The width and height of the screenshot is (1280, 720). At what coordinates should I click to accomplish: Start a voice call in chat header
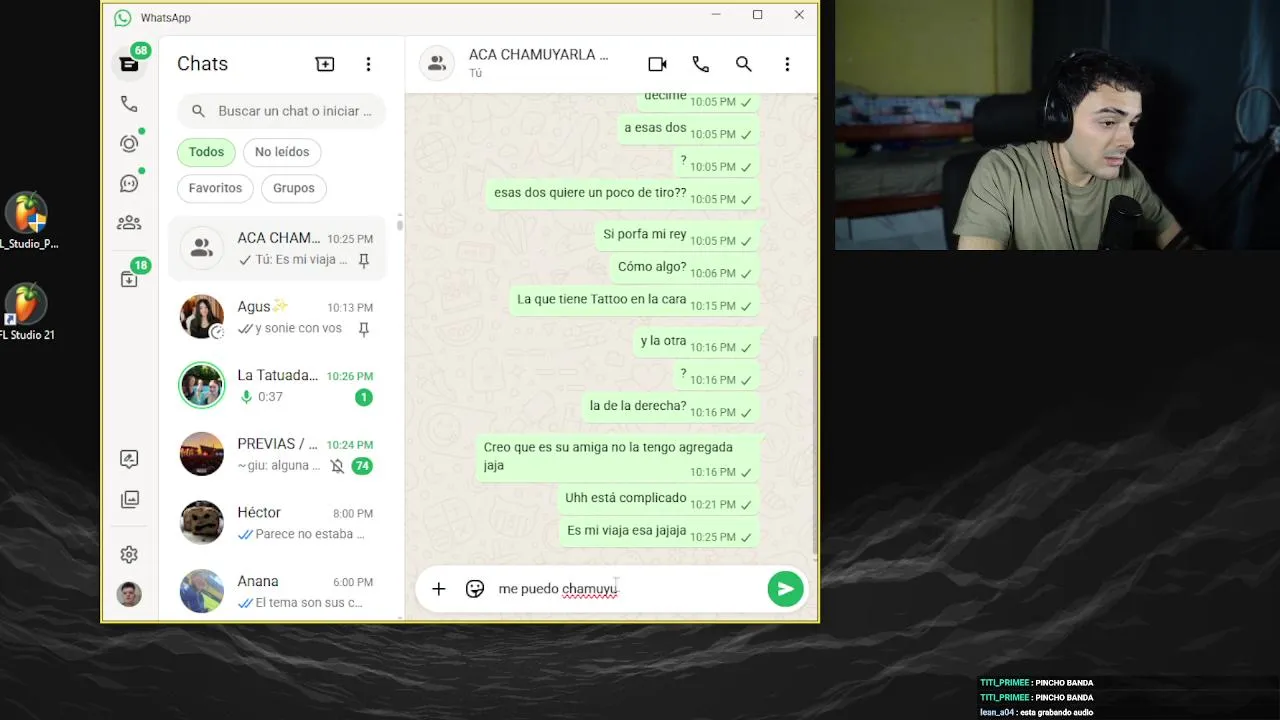click(x=701, y=64)
